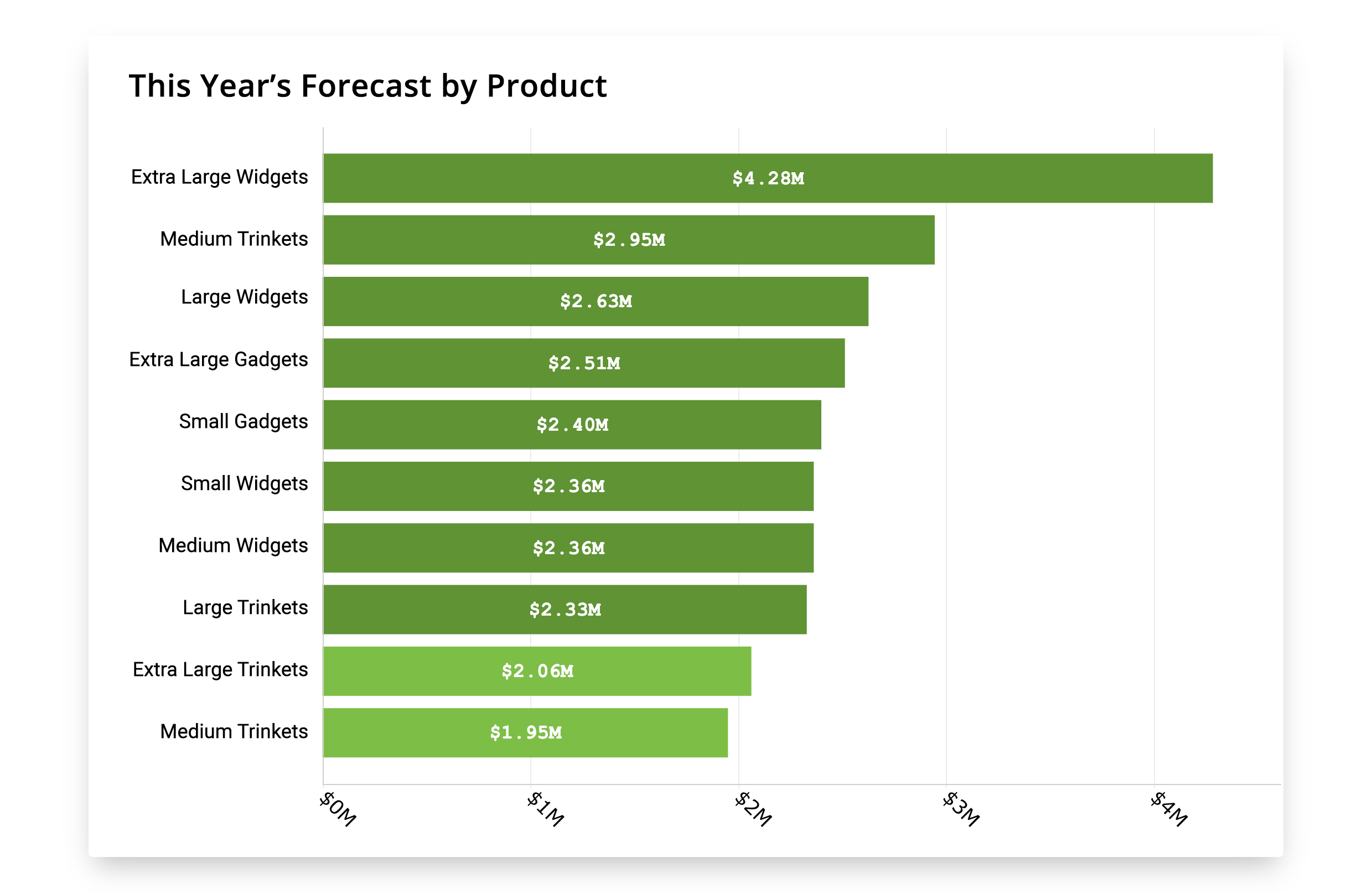Select the Large Trinkets $2.33M bar

(565, 610)
